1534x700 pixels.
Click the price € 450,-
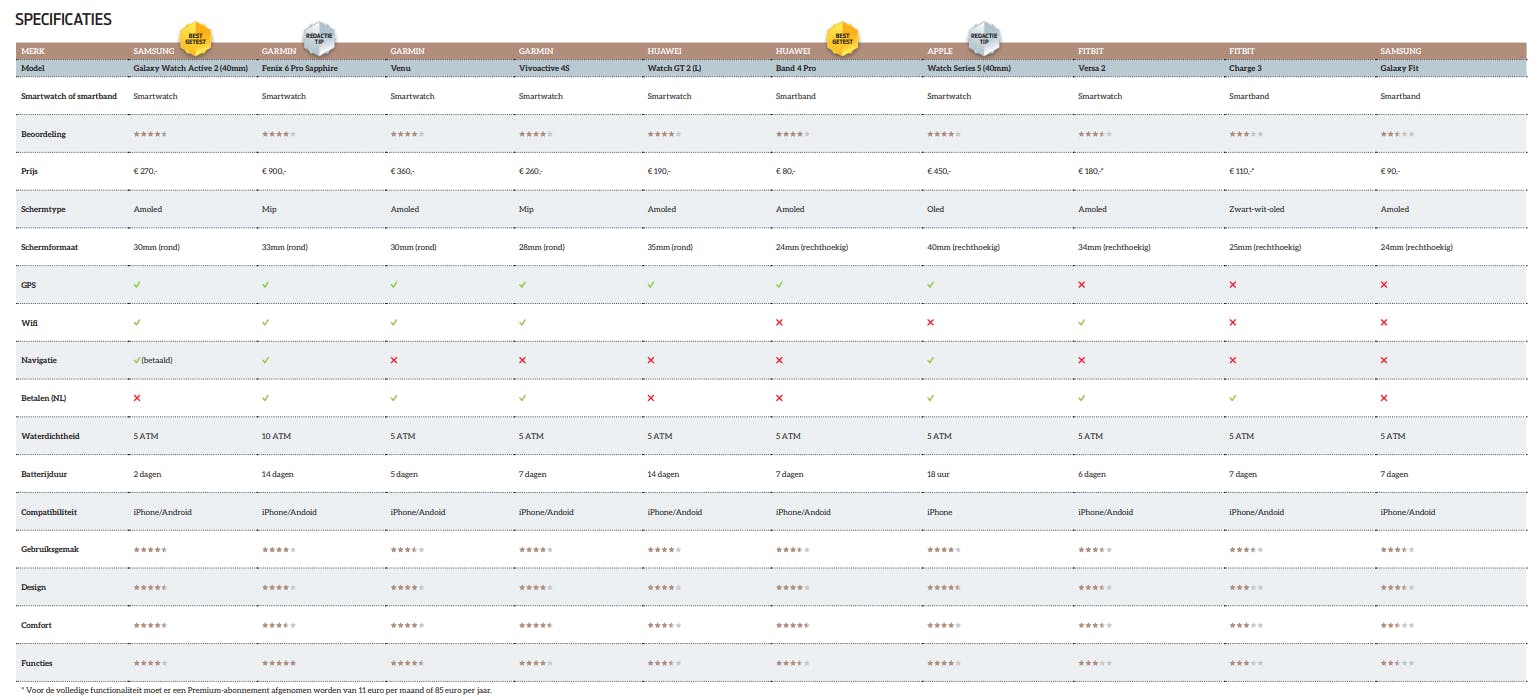click(939, 172)
